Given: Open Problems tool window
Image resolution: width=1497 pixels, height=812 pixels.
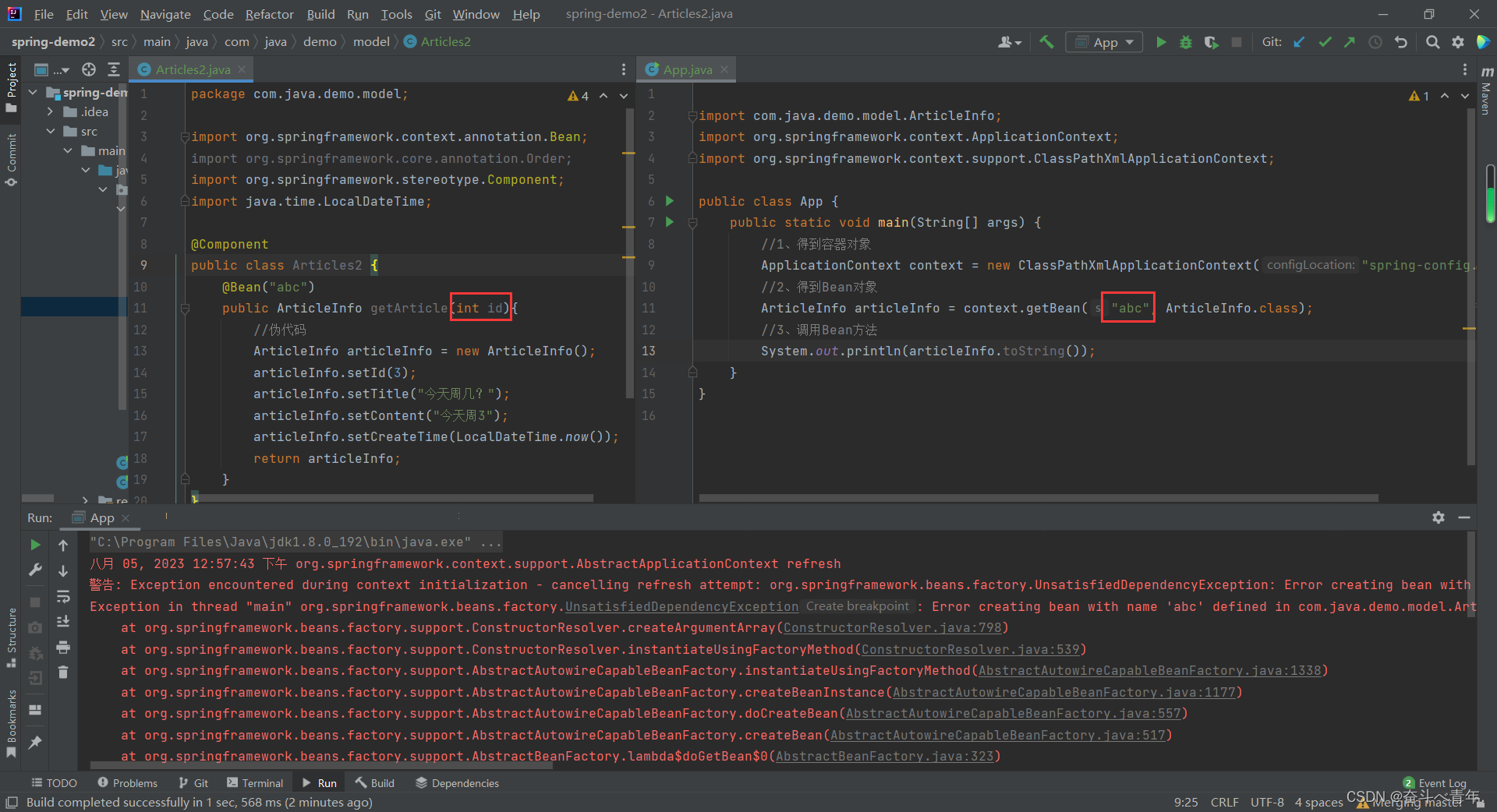Looking at the screenshot, I should click(x=128, y=783).
